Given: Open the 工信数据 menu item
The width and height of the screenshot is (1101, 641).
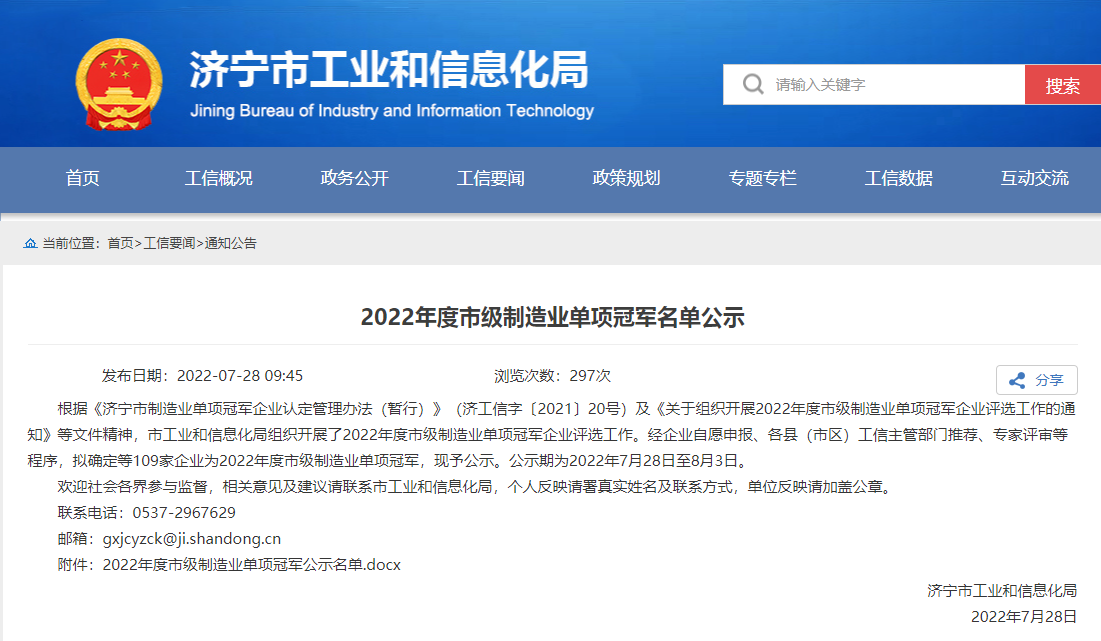Looking at the screenshot, I should pos(899,179).
